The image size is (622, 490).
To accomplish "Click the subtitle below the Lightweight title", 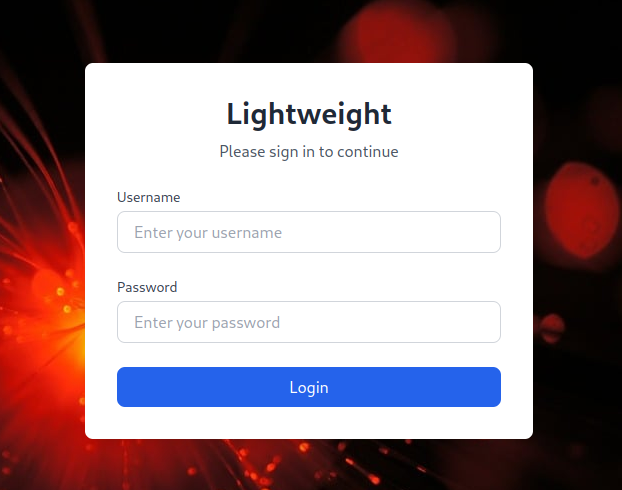I will pyautogui.click(x=308, y=152).
